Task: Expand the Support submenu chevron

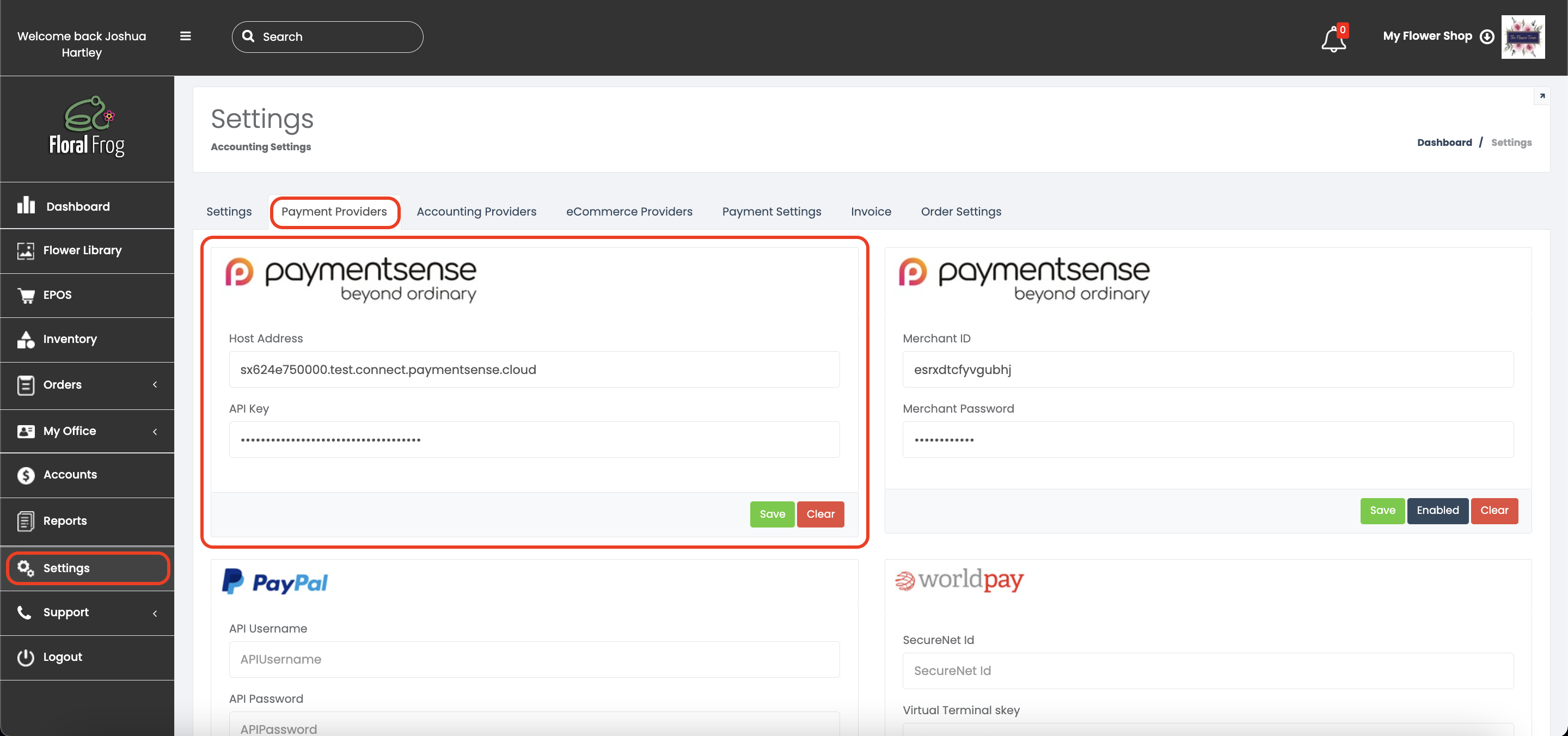Action: coord(155,613)
